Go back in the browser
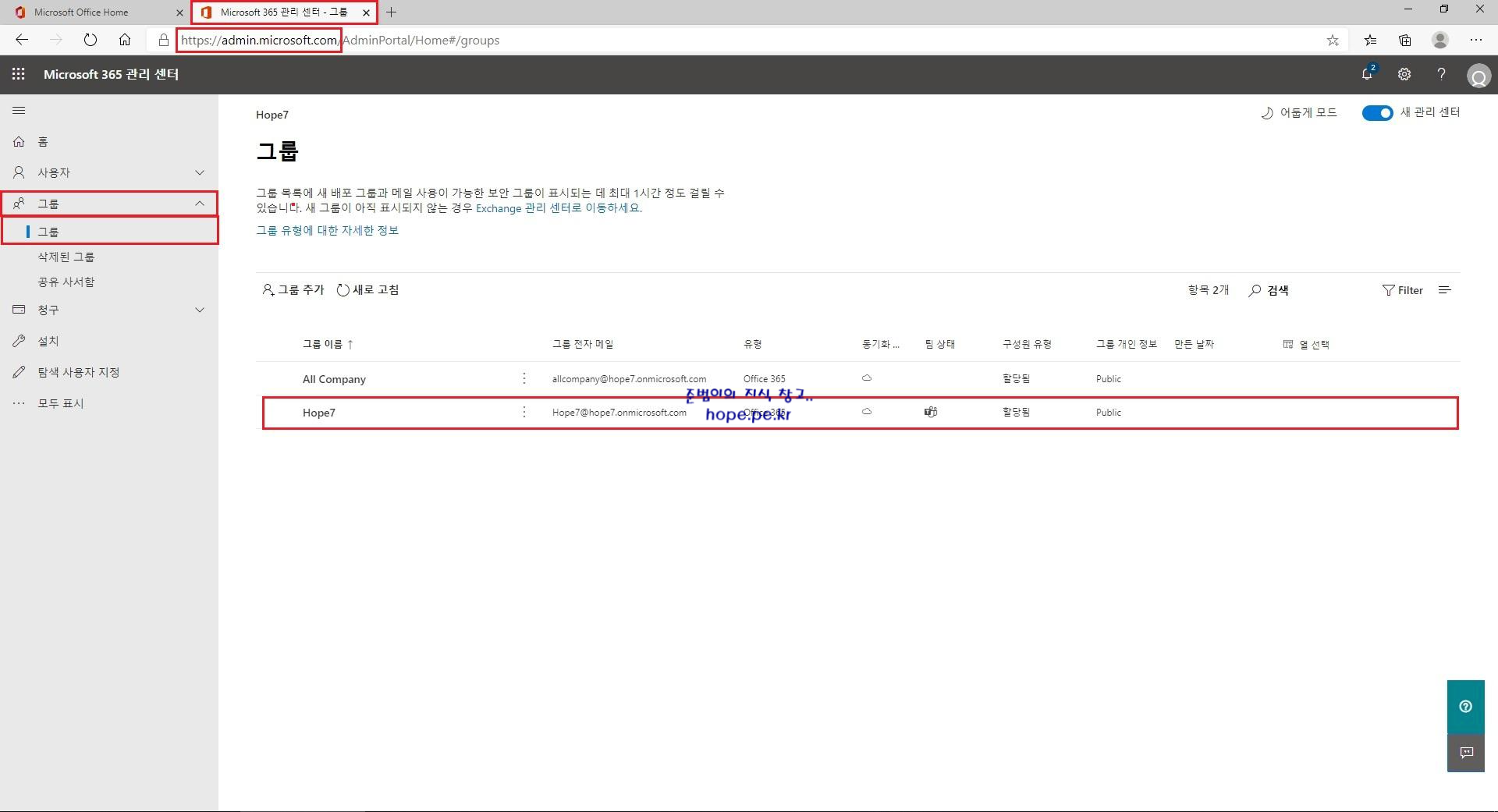Screen dimensions: 1498x812 (x=22, y=40)
